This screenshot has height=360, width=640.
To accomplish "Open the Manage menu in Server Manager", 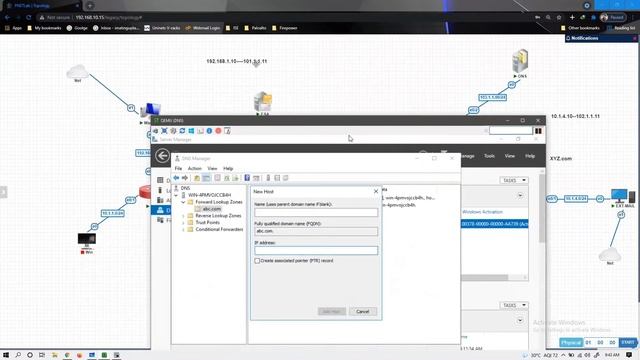I will [x=468, y=156].
